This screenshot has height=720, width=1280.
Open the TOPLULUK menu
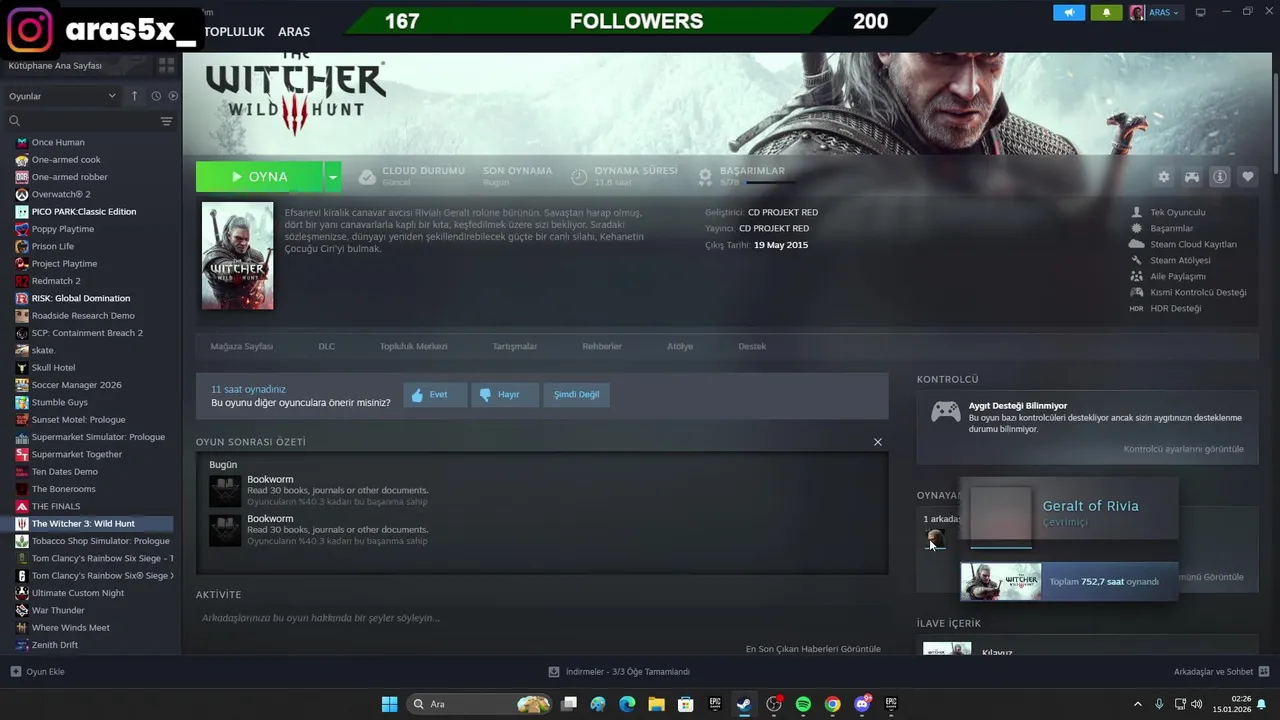234,32
